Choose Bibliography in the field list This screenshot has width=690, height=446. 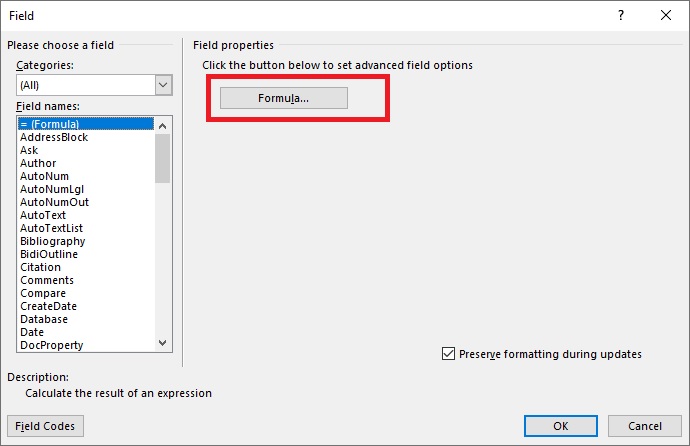coord(53,241)
